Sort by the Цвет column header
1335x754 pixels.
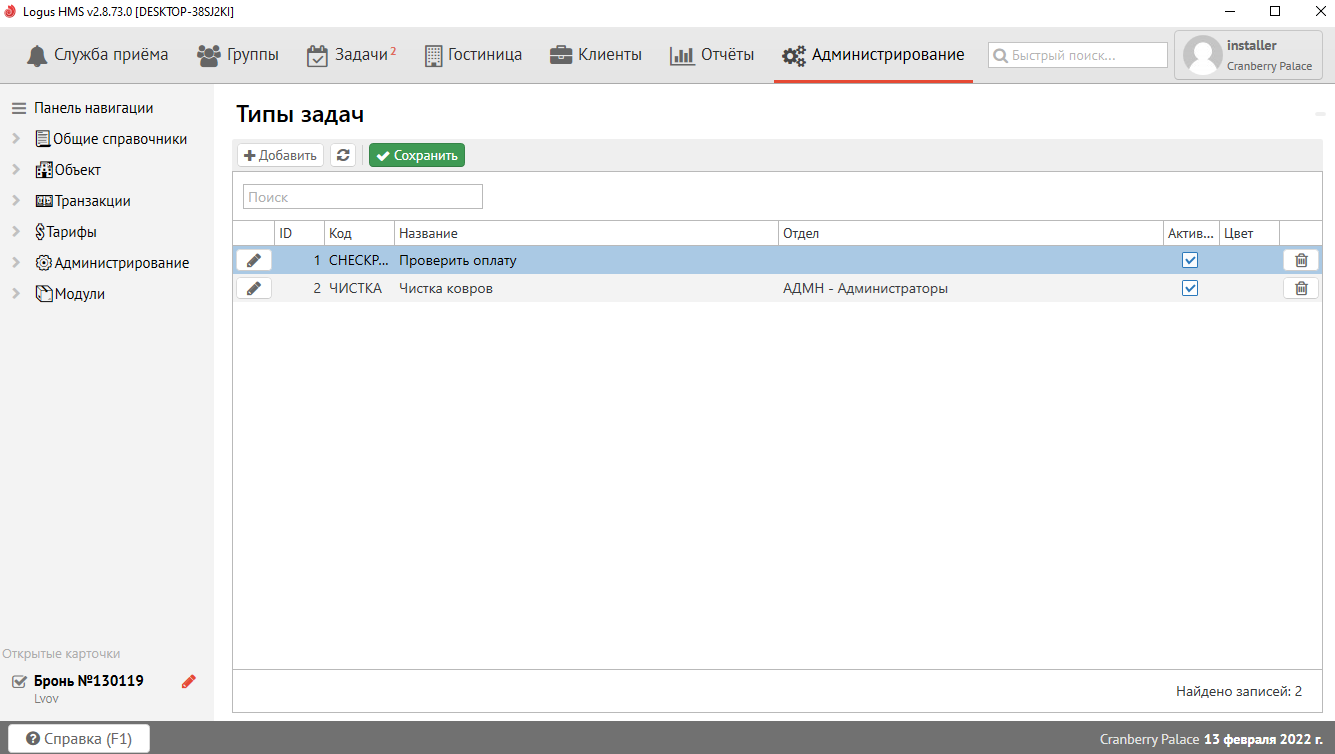click(x=1249, y=233)
